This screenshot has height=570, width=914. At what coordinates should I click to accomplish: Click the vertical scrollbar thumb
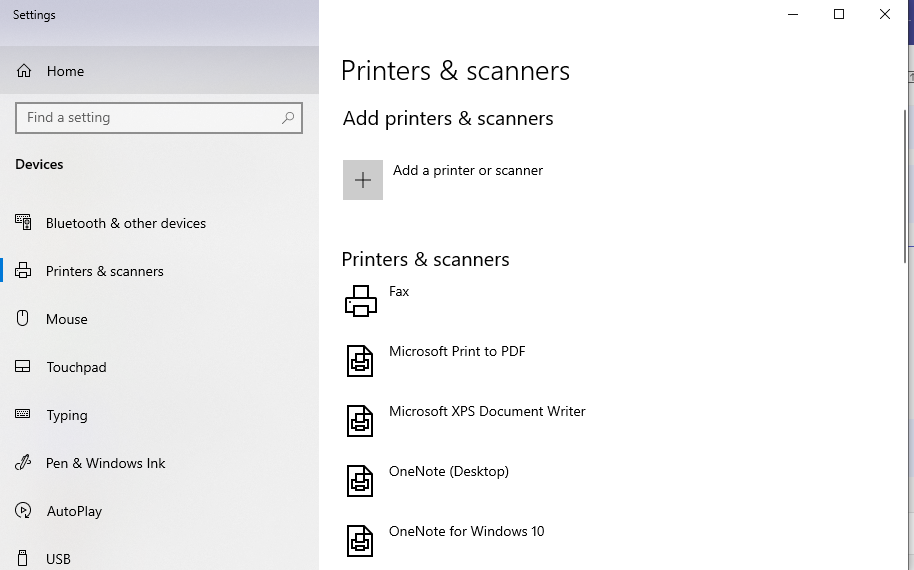click(905, 185)
